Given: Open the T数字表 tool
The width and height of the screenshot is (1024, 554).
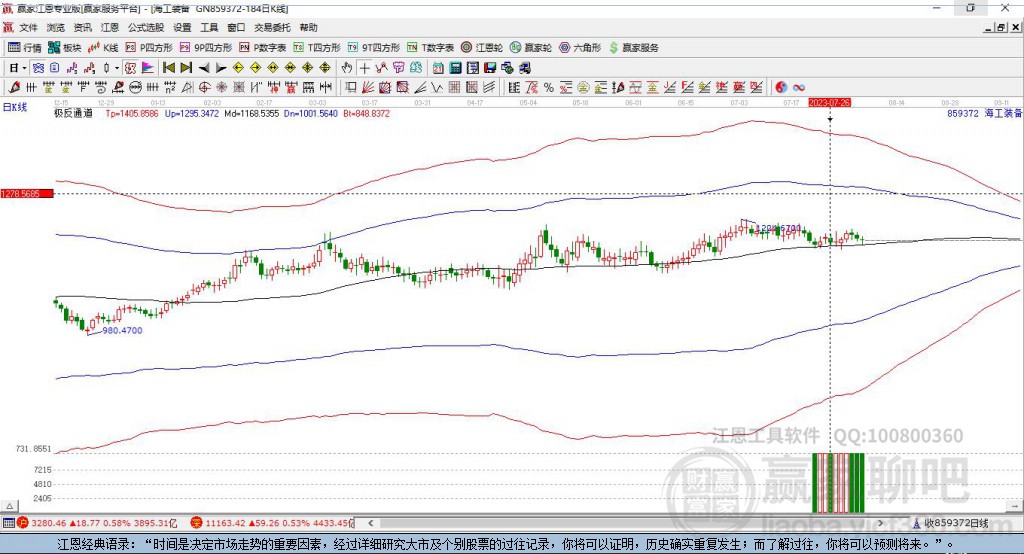Looking at the screenshot, I should [430, 48].
